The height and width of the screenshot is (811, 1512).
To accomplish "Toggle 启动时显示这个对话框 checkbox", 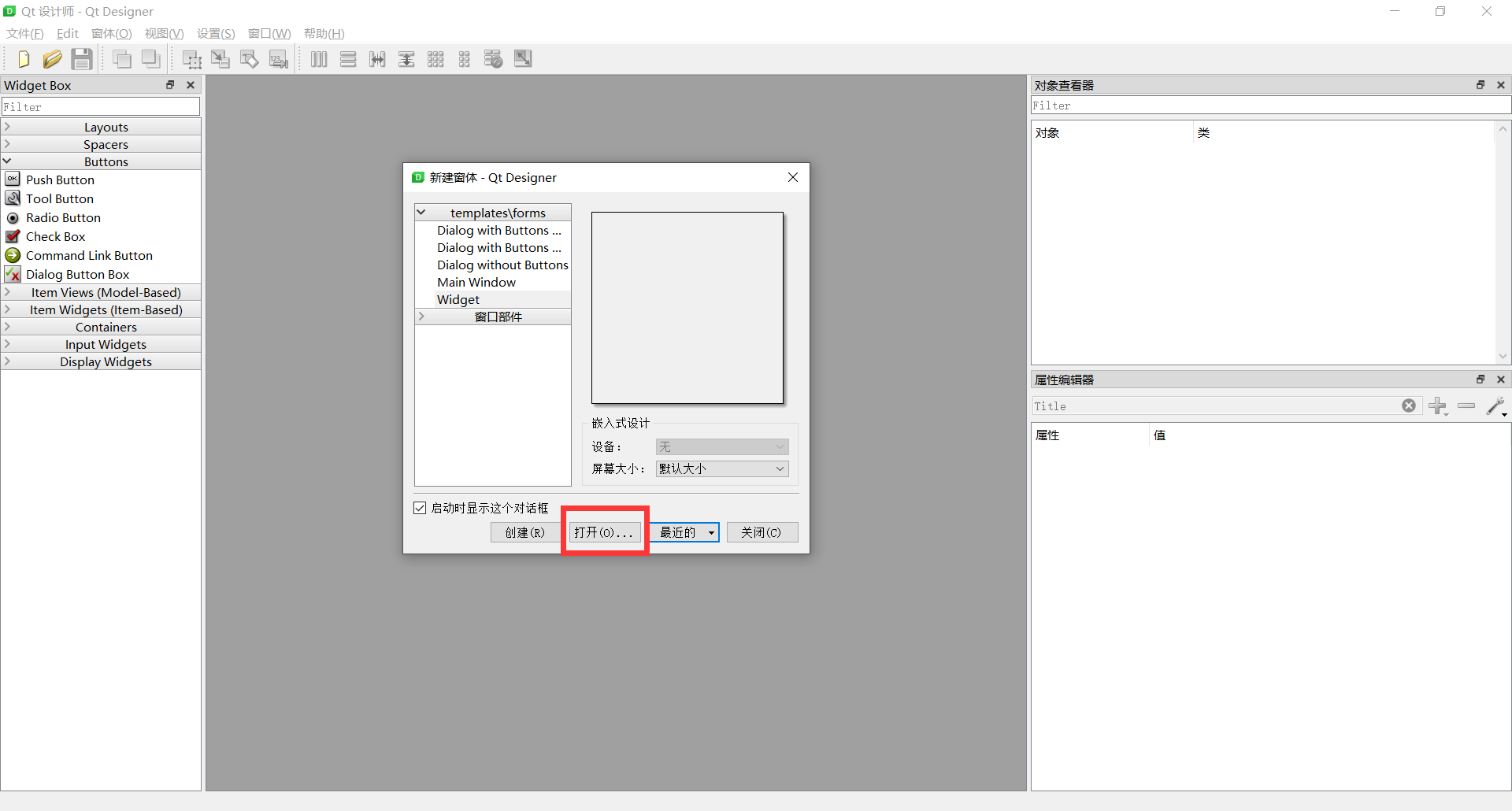I will pyautogui.click(x=421, y=508).
